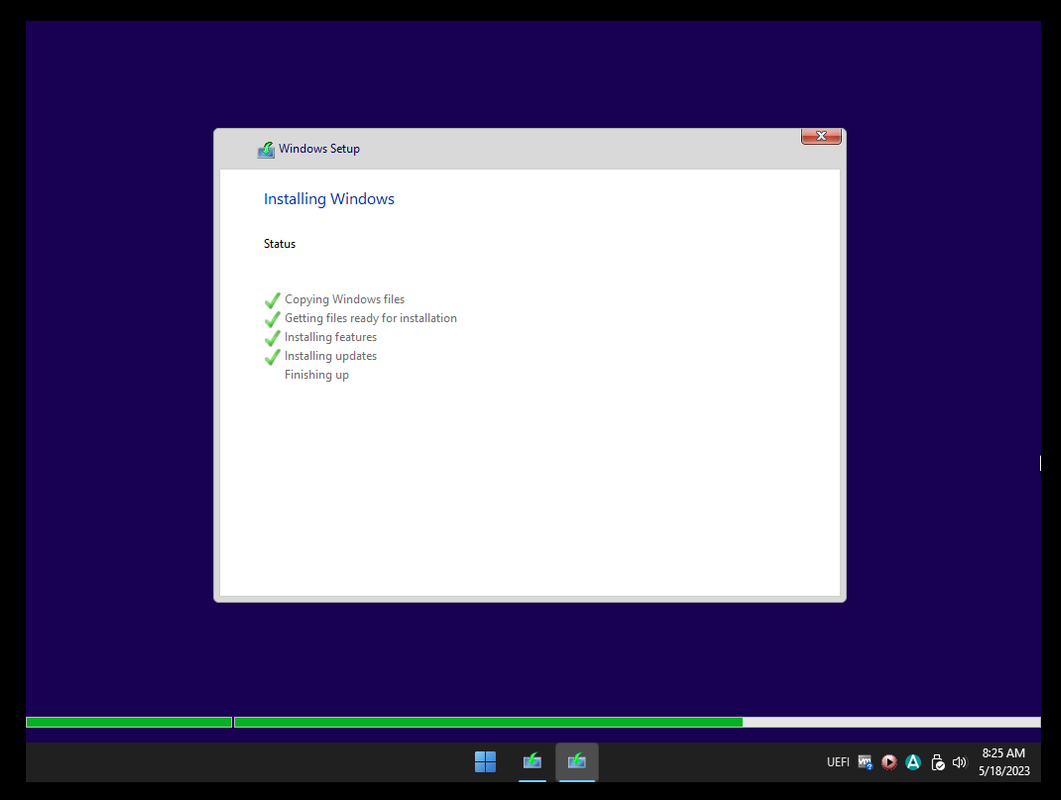Click the safely remove USB tray icon
The width and height of the screenshot is (1061, 800).
[937, 763]
